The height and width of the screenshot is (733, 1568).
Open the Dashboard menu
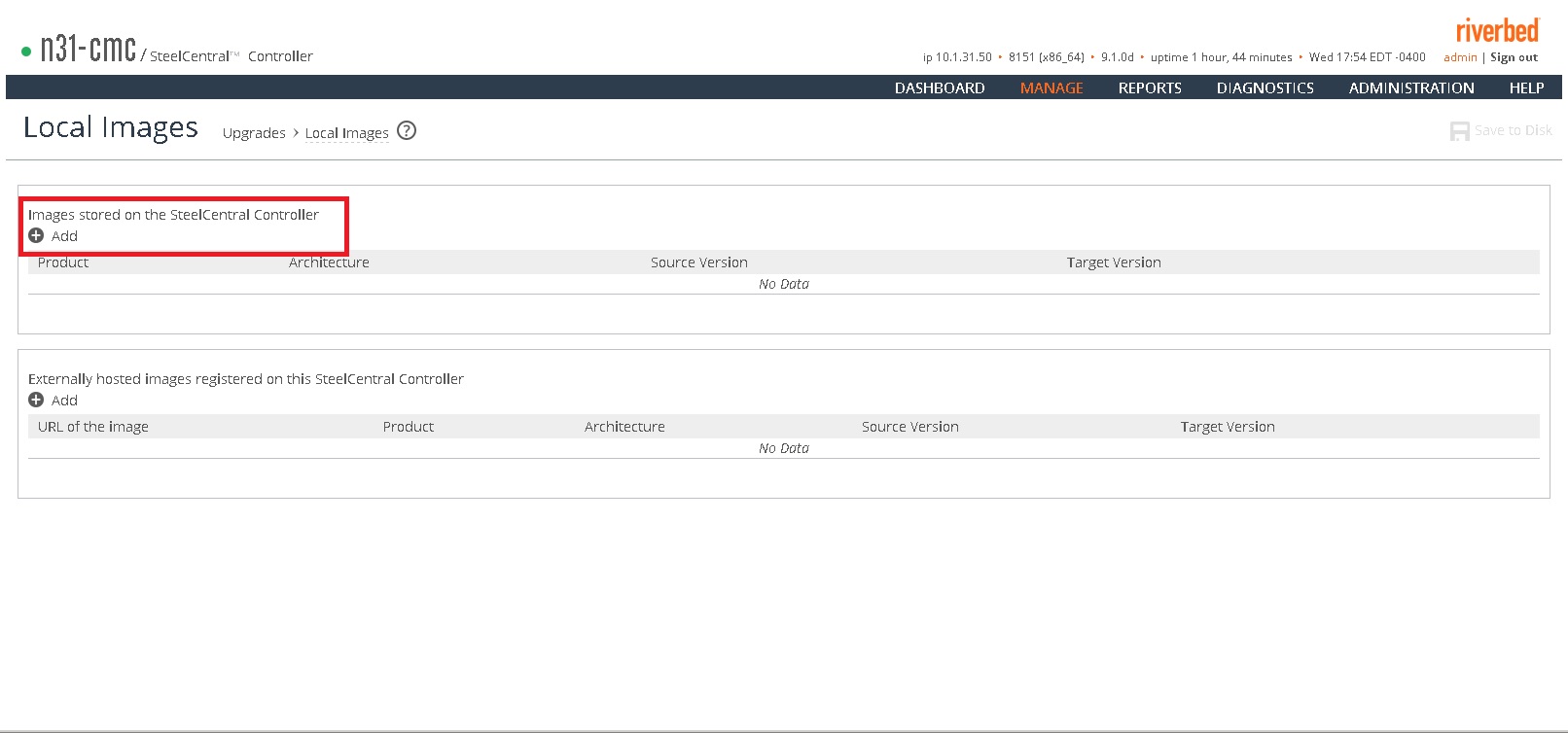939,87
